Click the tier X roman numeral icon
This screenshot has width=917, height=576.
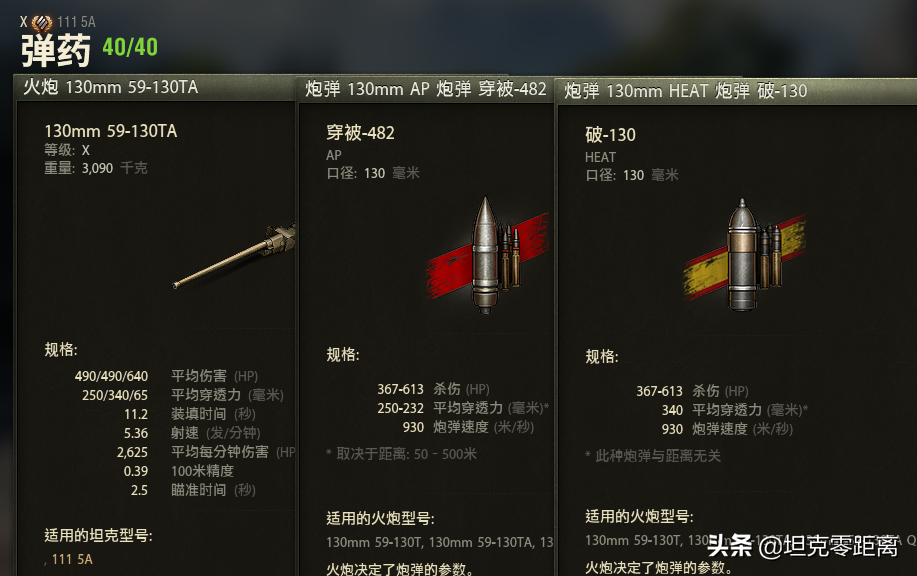coord(23,22)
